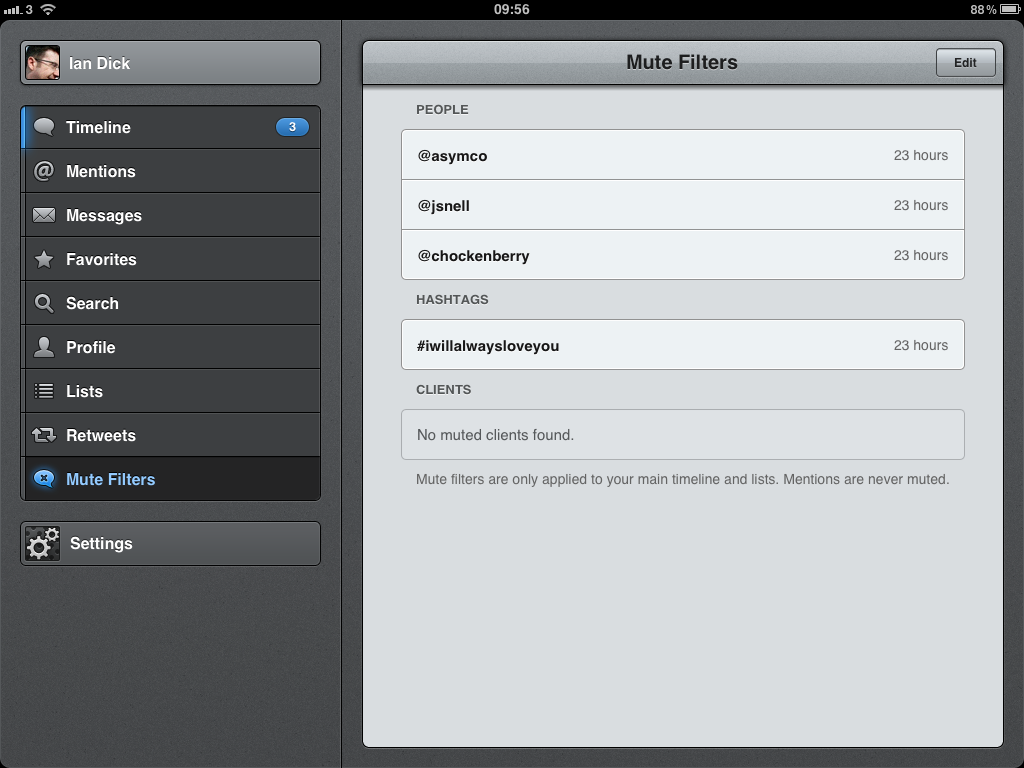
Task: Click the Mute Filters bubble icon
Action: pos(44,479)
